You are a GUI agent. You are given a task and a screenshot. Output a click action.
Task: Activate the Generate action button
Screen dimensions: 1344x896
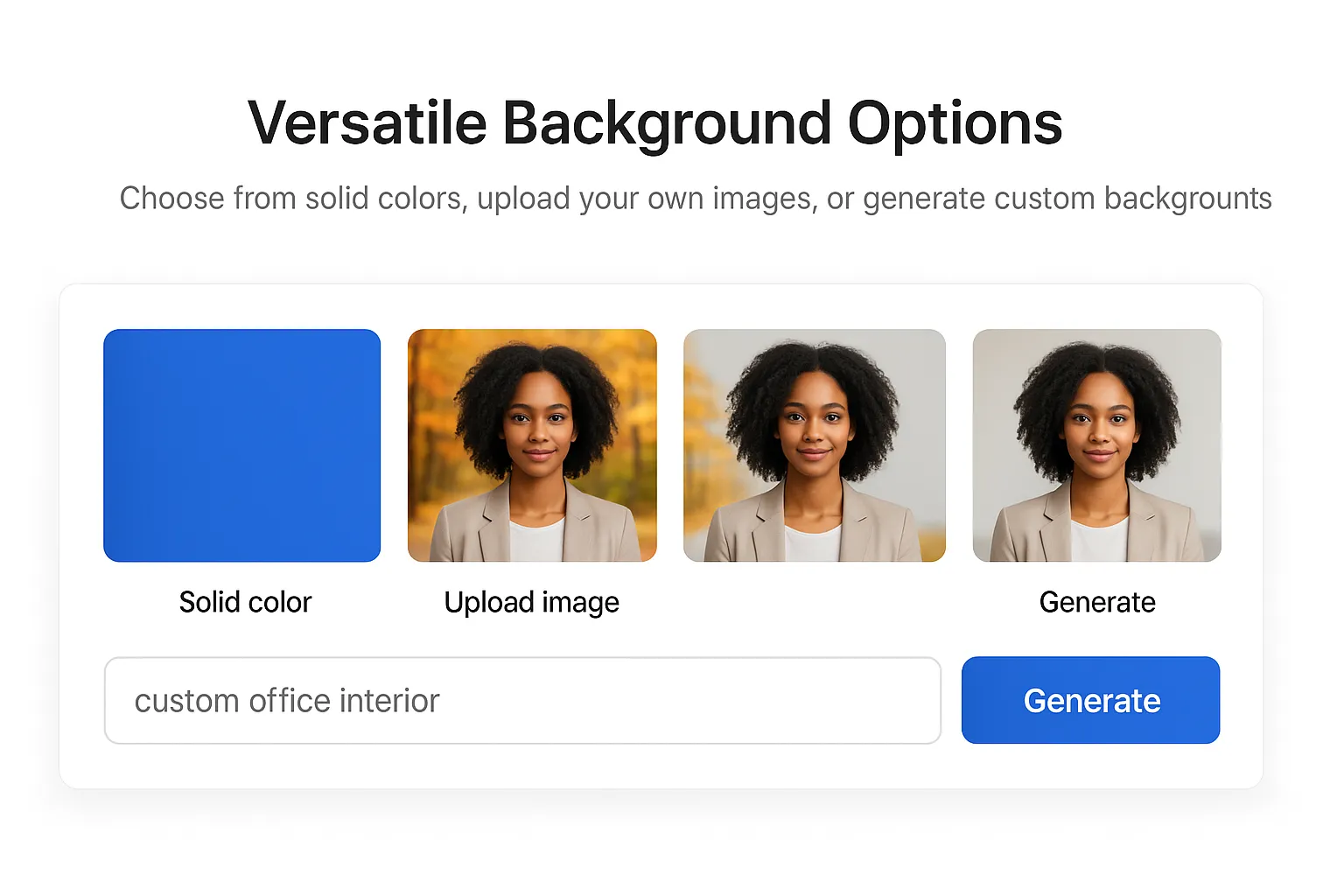coord(1090,700)
